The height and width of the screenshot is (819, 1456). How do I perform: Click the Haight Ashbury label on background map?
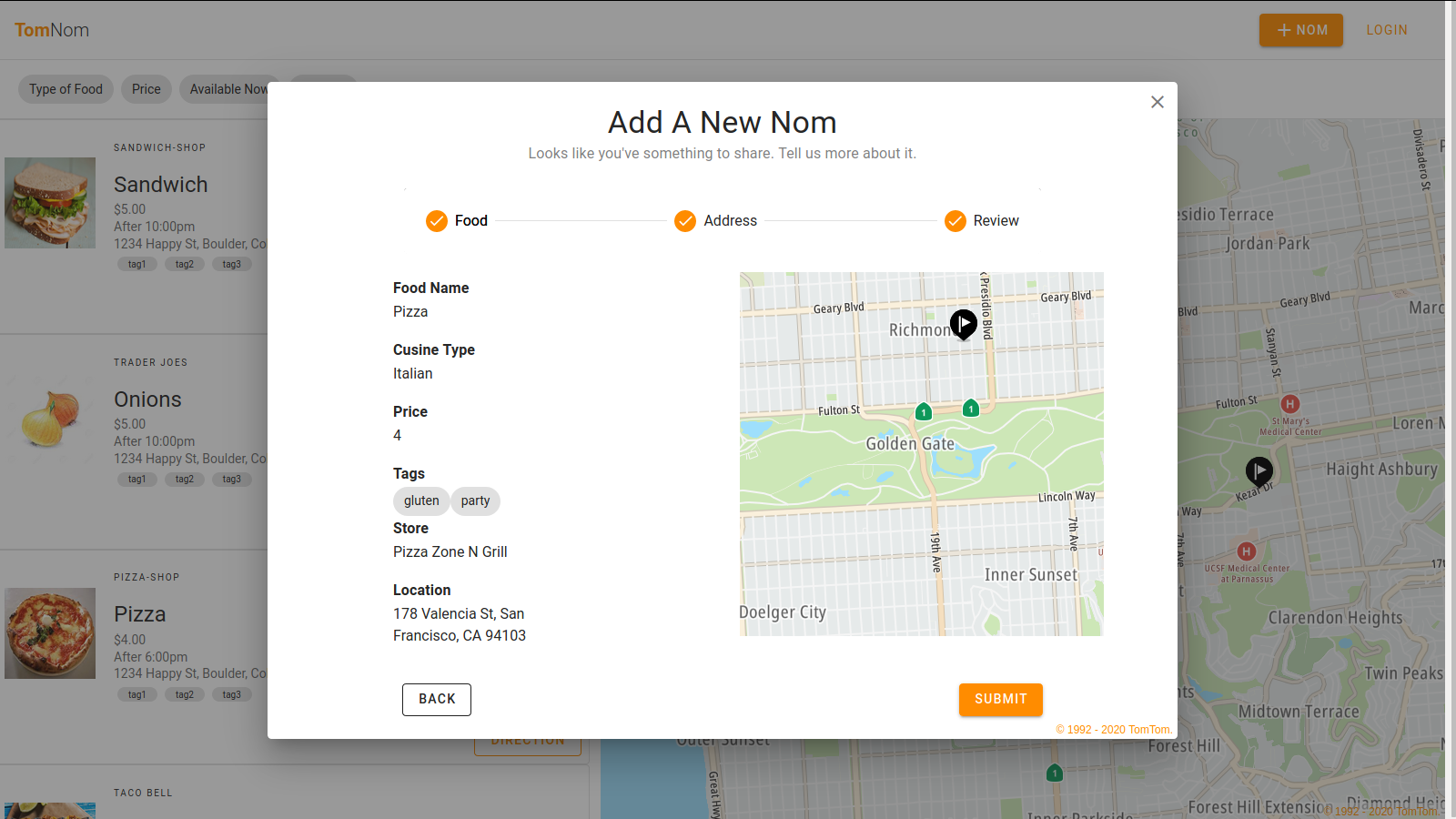(1381, 470)
